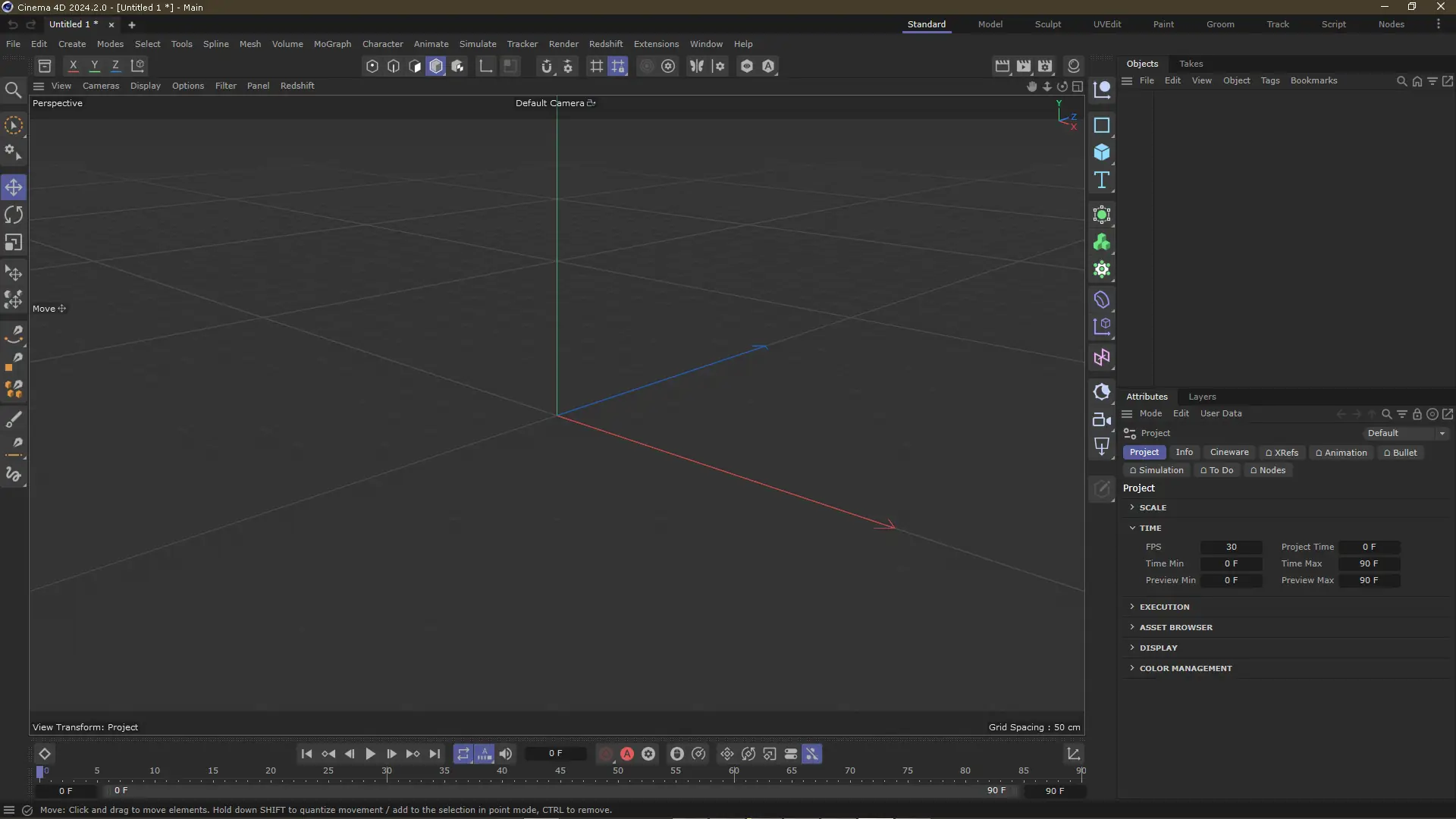Click the Play Forwards button
The width and height of the screenshot is (1456, 819).
pyautogui.click(x=370, y=754)
